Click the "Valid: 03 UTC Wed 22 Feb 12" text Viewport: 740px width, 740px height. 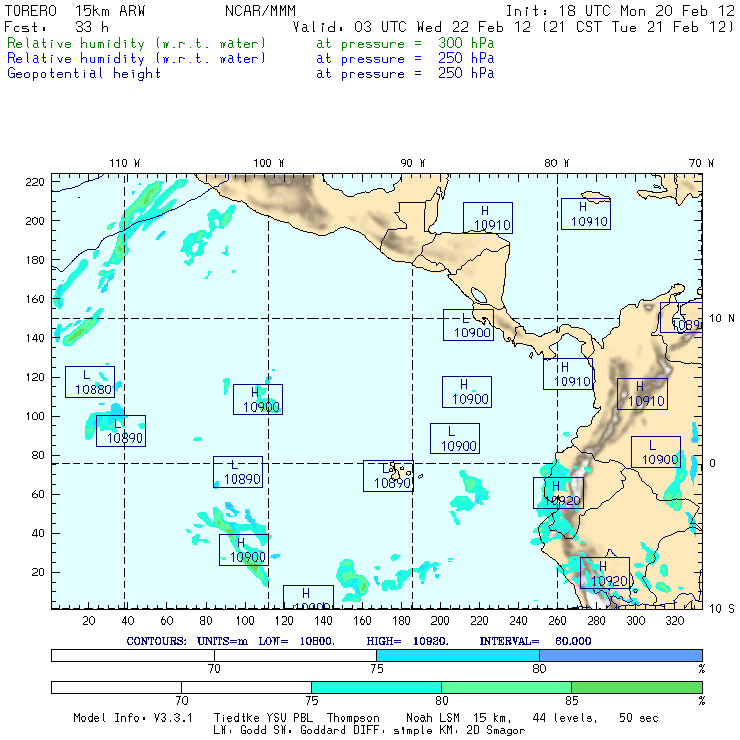point(412,27)
